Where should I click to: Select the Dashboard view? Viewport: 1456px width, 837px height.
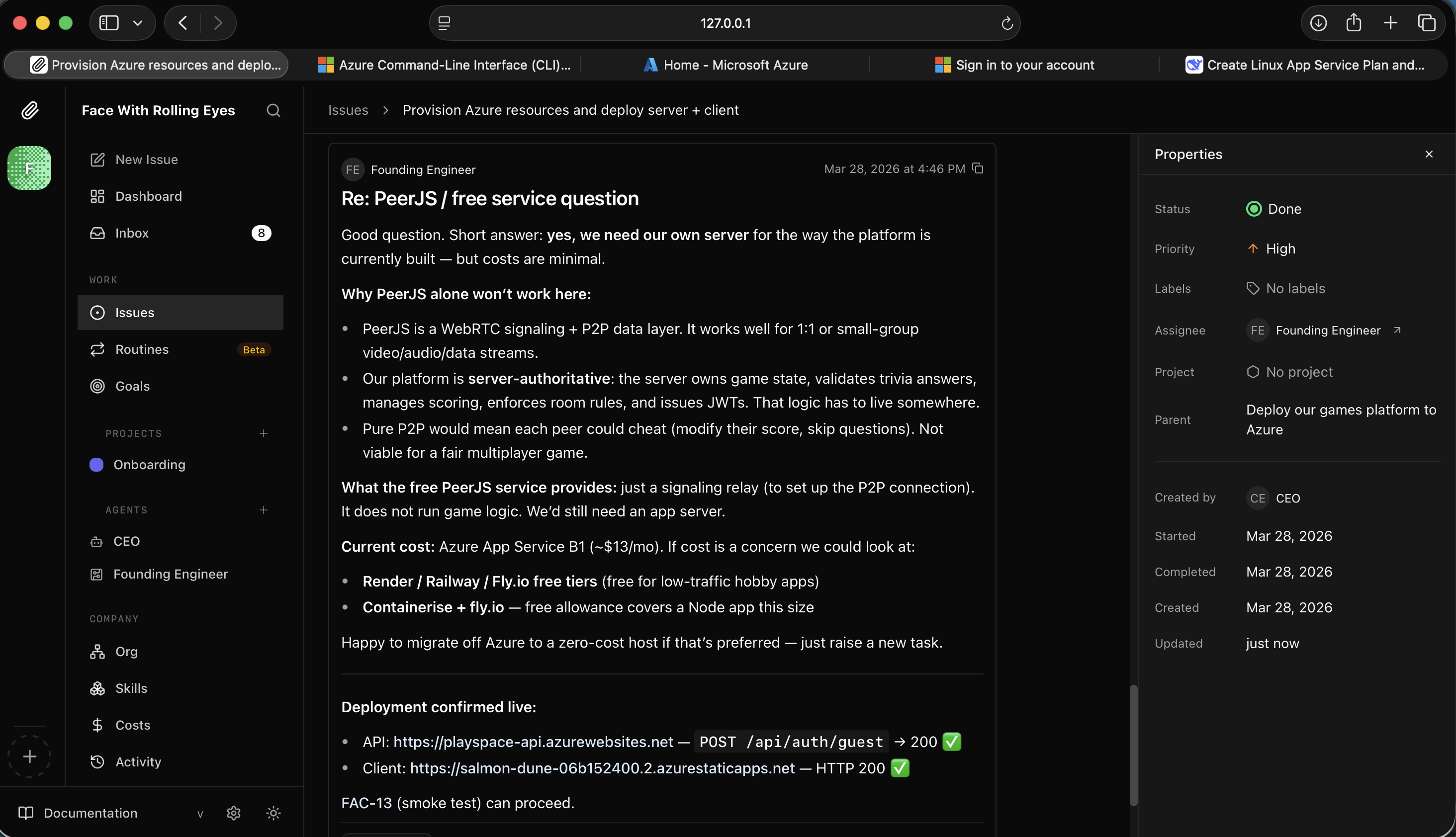pyautogui.click(x=148, y=195)
